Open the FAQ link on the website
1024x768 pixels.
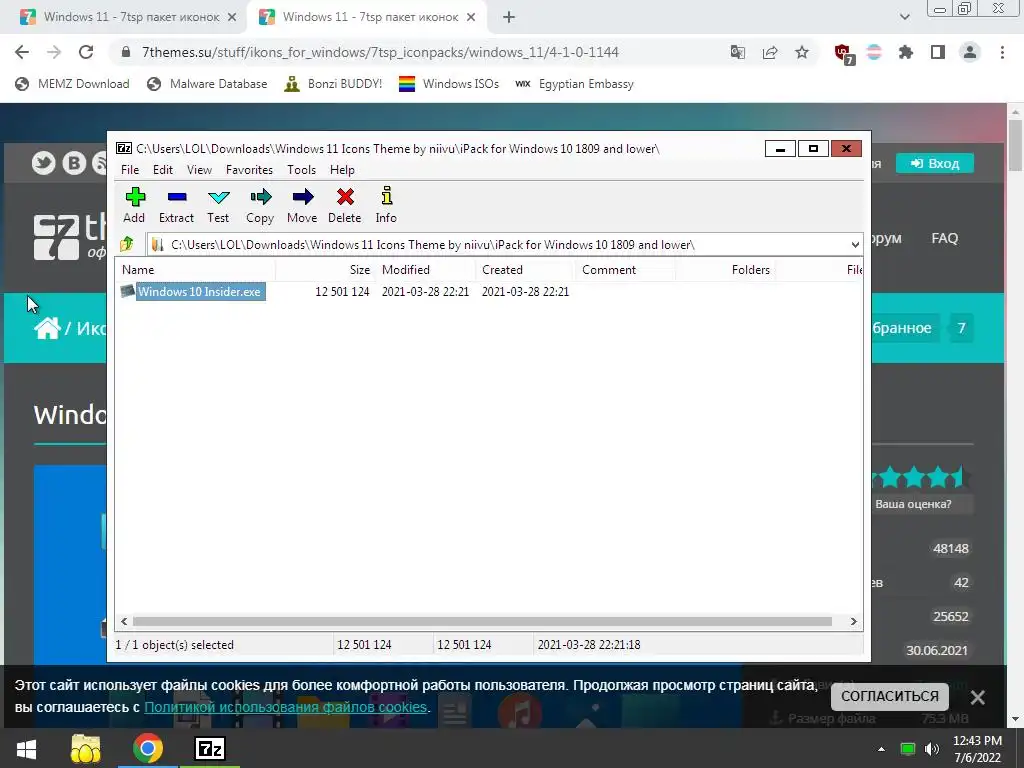[944, 238]
